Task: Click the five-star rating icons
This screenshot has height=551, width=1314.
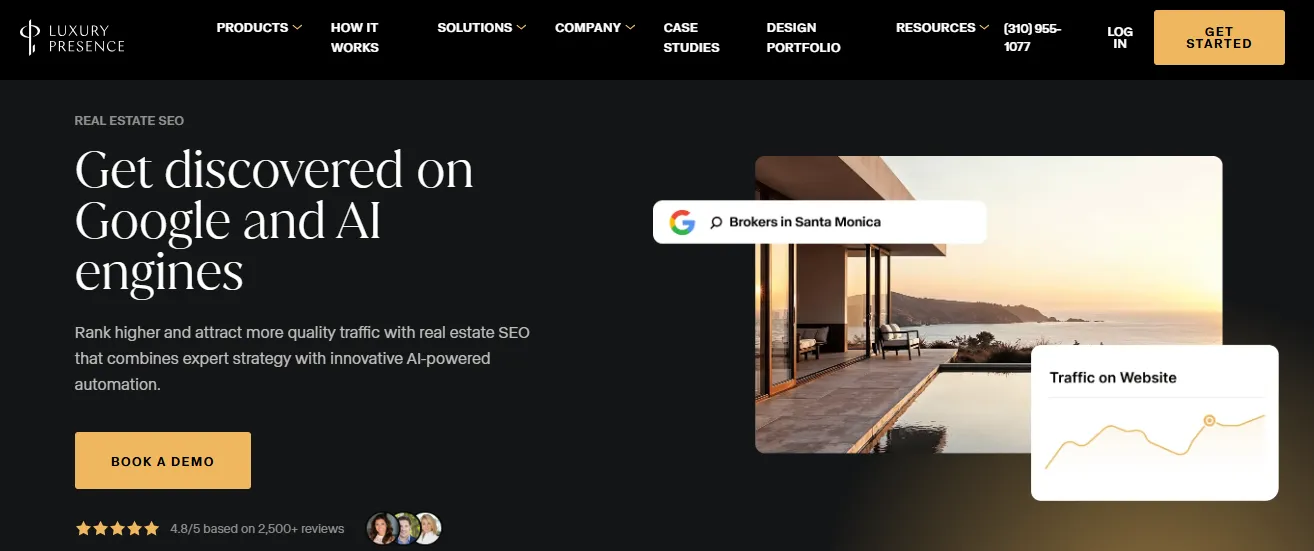Action: [x=117, y=529]
